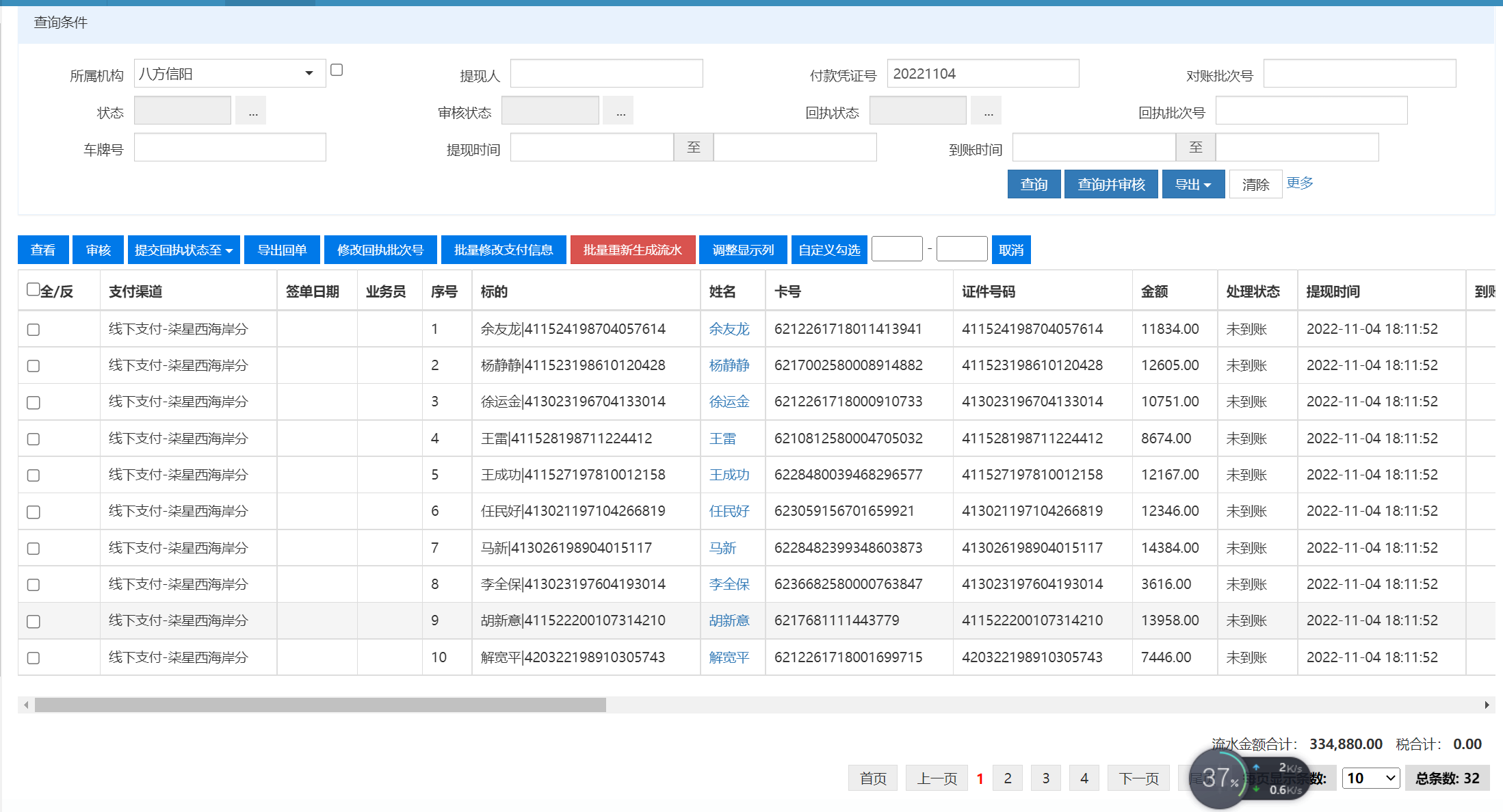The width and height of the screenshot is (1503, 812).
Task: Click into the 提现人 input field
Action: [606, 74]
